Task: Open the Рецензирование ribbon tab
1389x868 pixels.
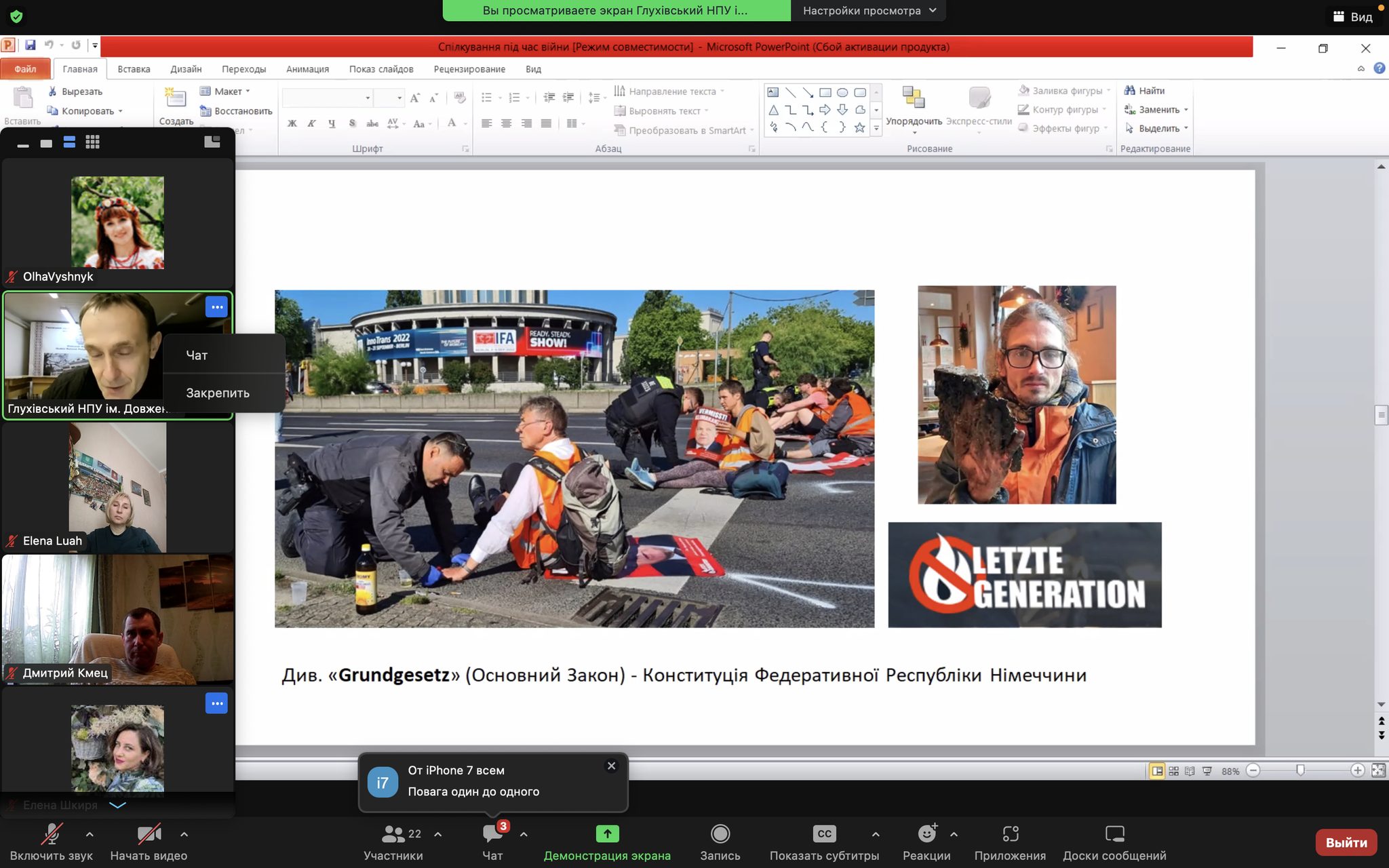Action: (x=469, y=69)
